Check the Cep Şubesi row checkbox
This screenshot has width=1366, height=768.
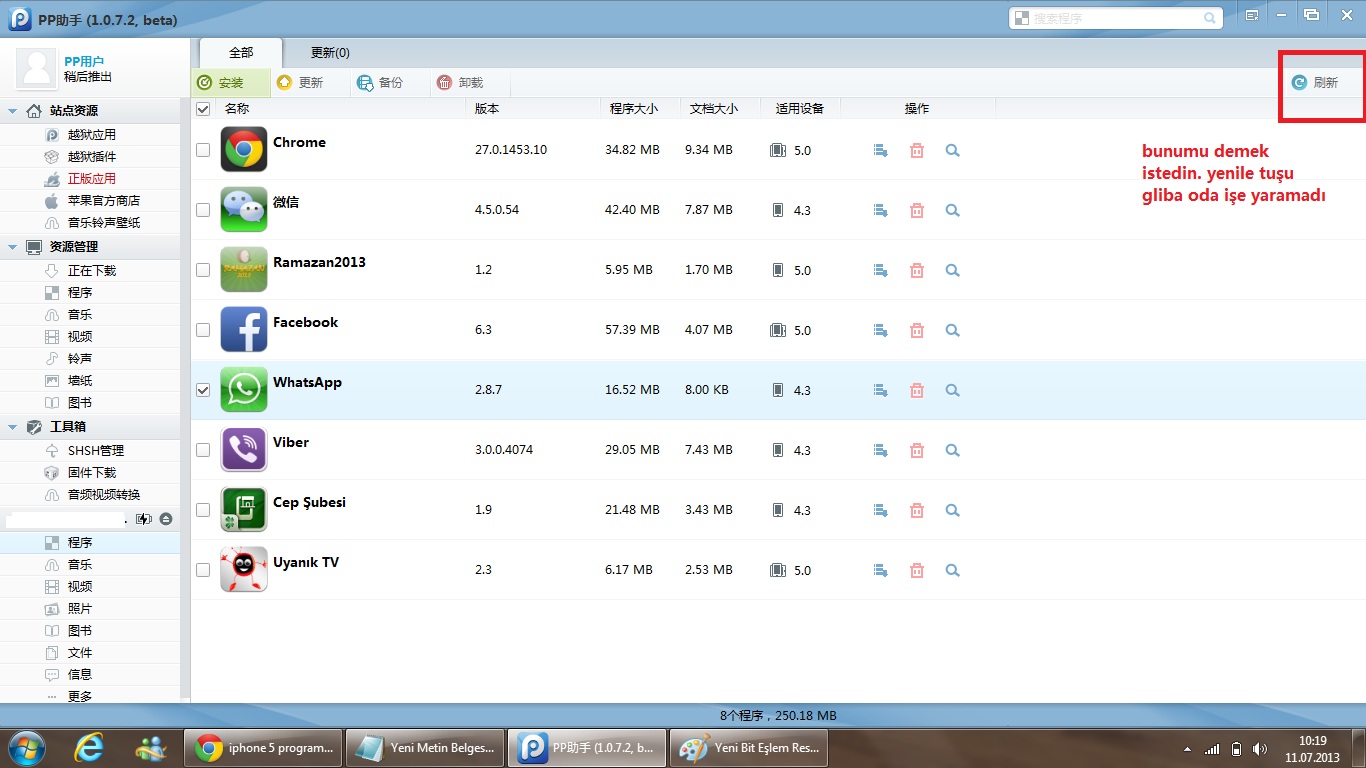(x=203, y=510)
